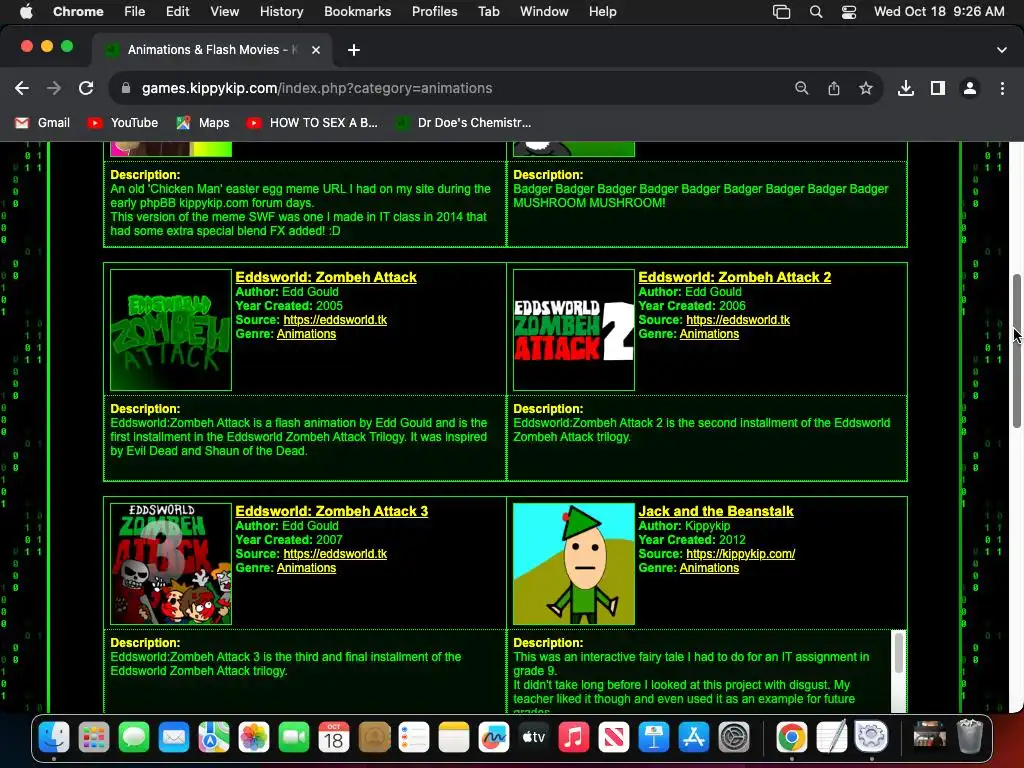
Task: Open Control Center in menu bar
Action: pos(848,11)
